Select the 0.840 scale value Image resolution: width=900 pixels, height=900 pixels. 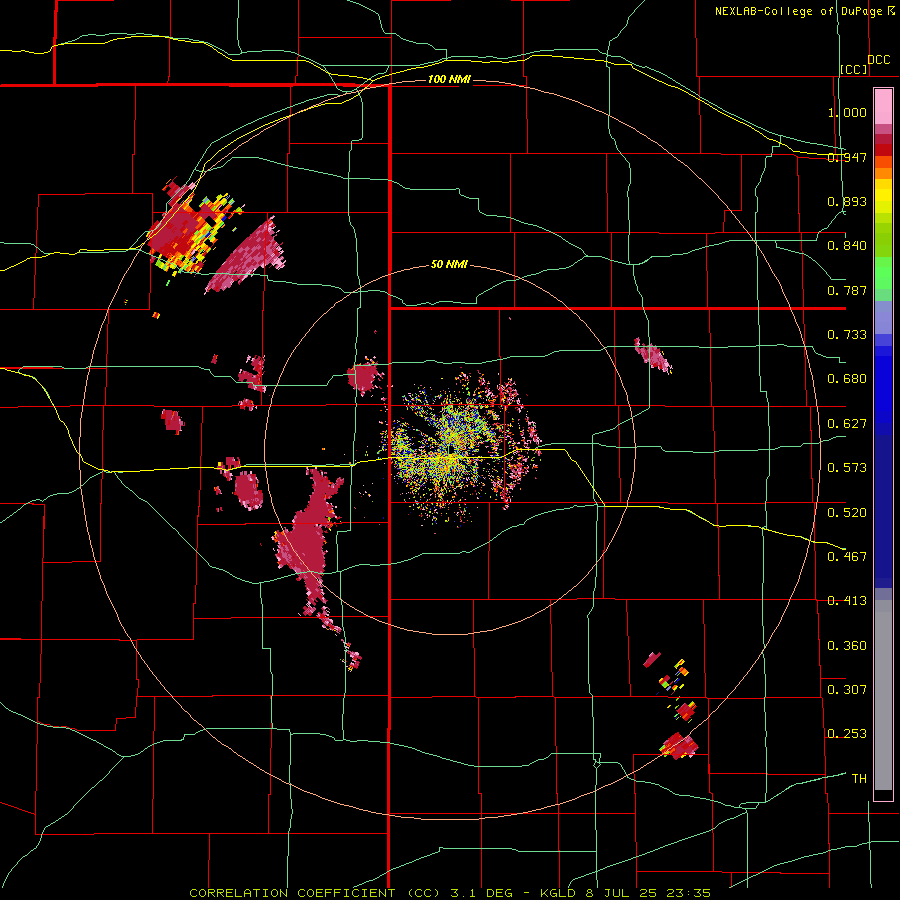click(x=847, y=246)
